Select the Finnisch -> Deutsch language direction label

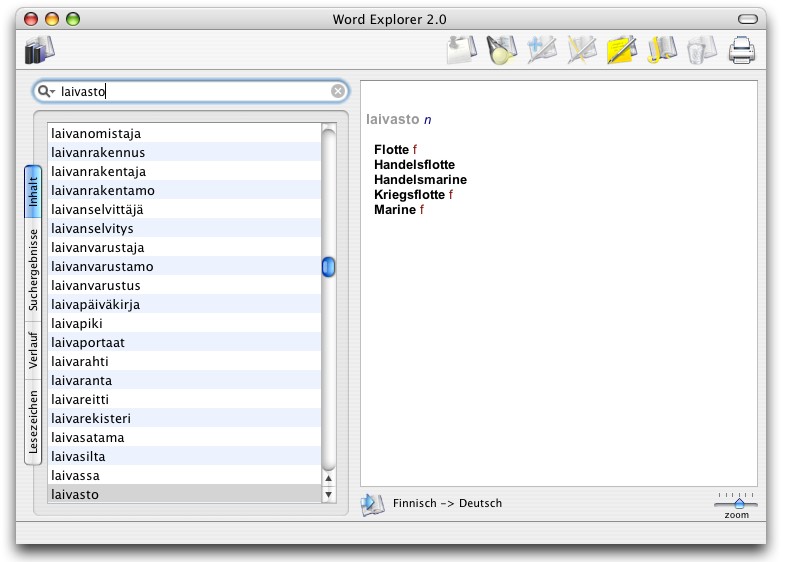coord(447,503)
